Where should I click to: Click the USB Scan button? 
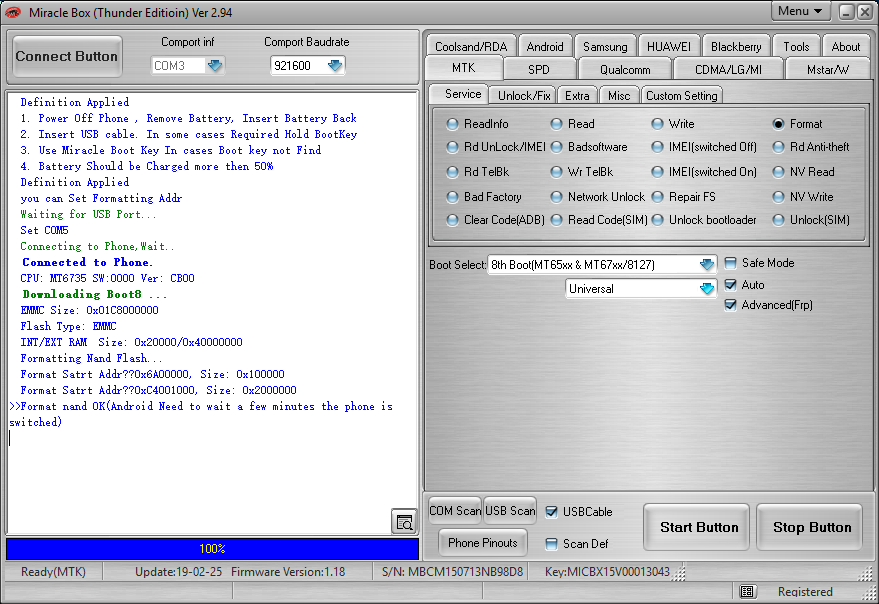tap(510, 511)
